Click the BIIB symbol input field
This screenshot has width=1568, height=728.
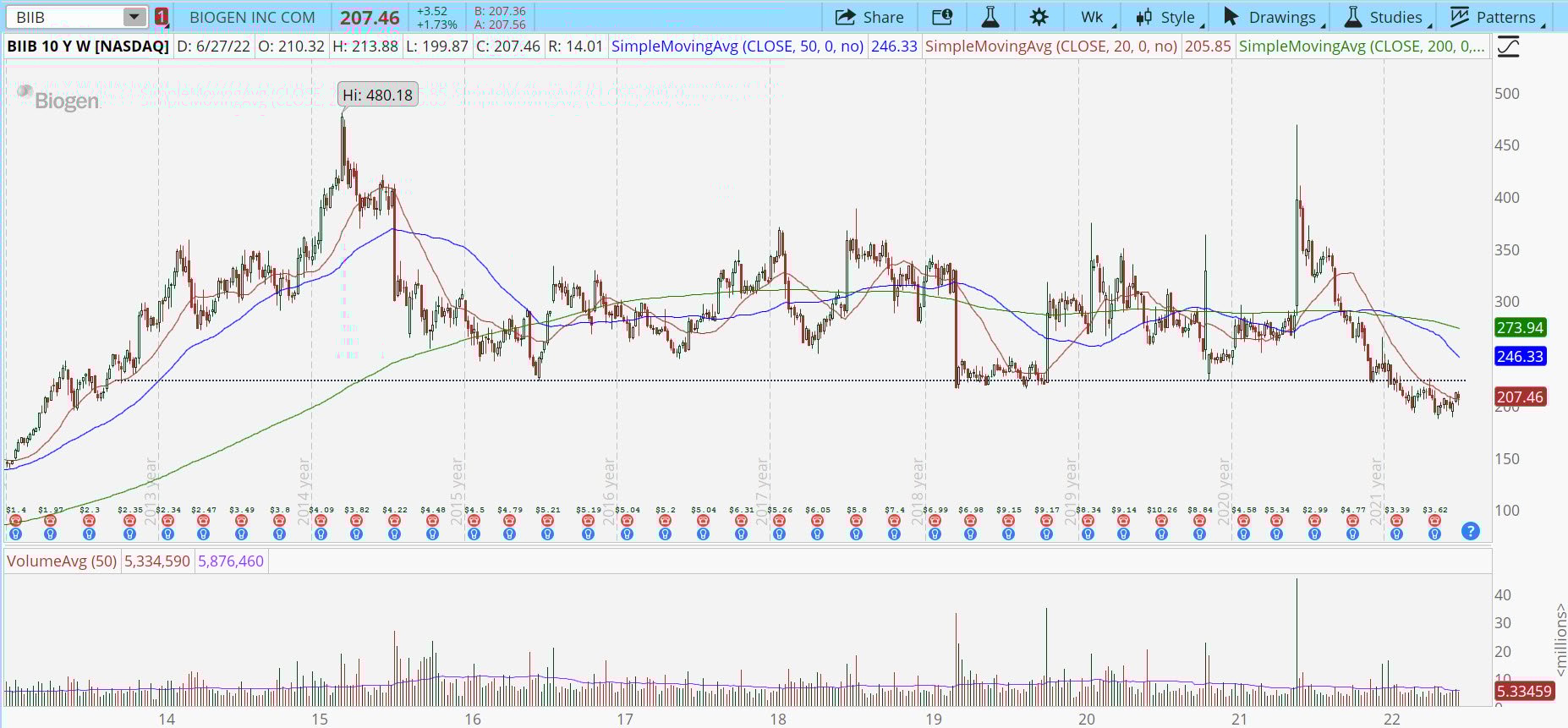click(x=66, y=17)
